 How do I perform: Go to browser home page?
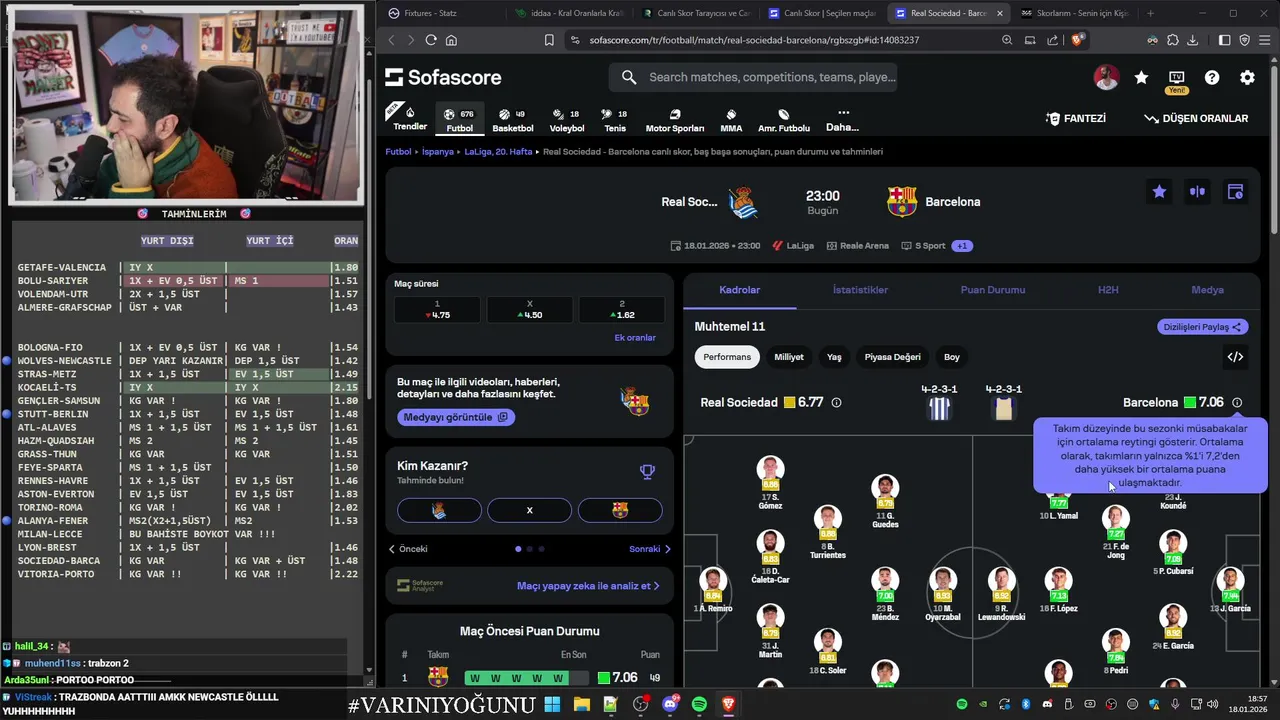tap(451, 40)
